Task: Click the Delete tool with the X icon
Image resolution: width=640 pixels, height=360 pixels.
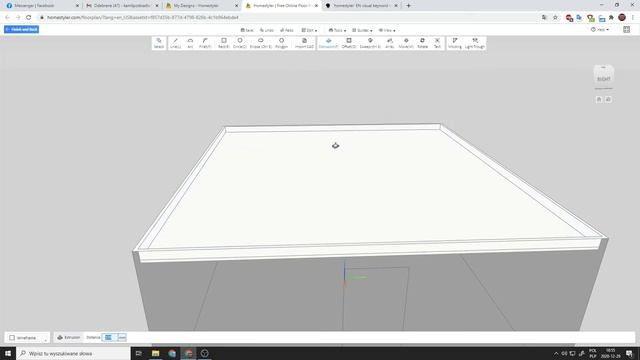Action: [437, 43]
